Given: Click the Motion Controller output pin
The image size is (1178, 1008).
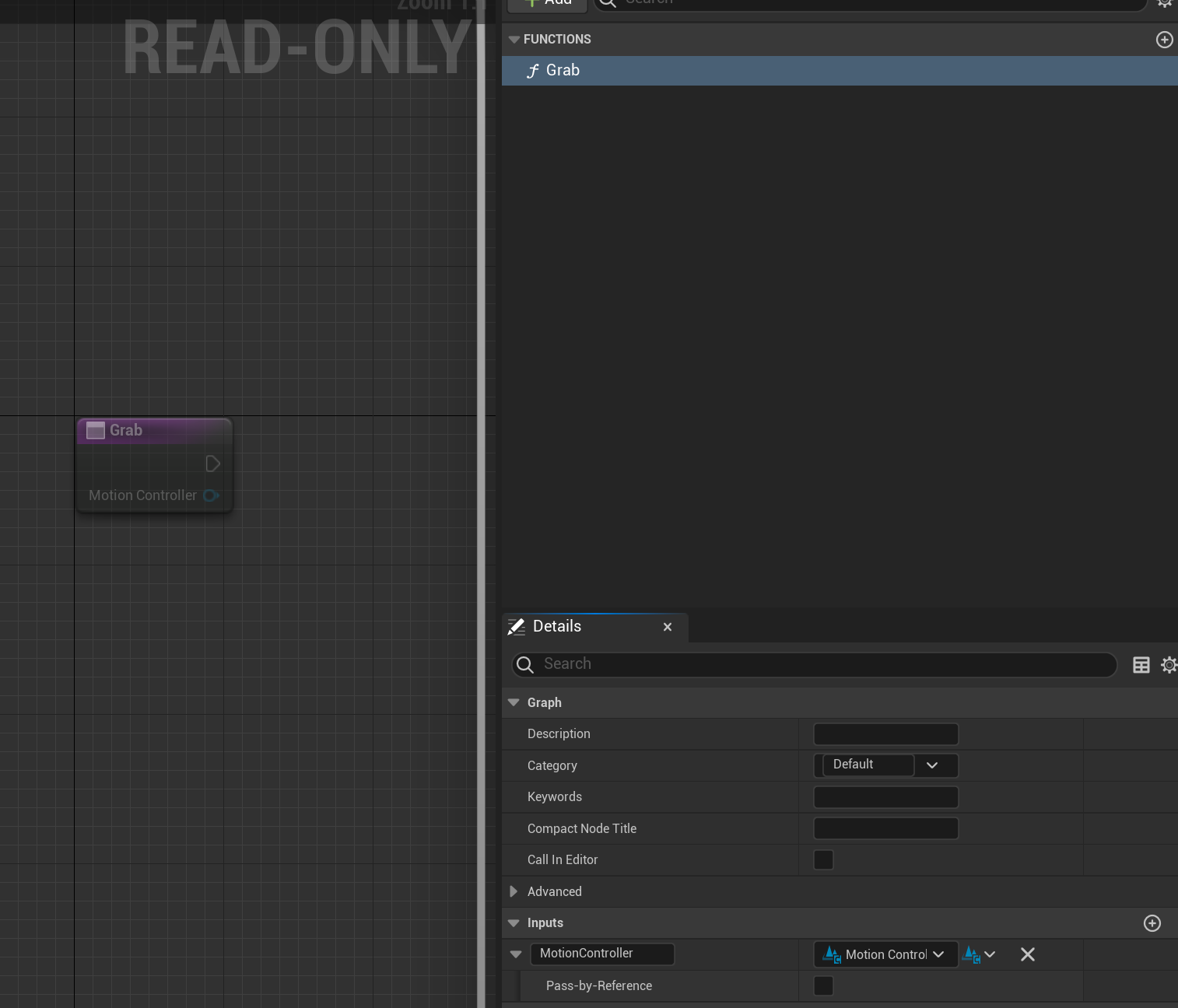Looking at the screenshot, I should pyautogui.click(x=211, y=495).
